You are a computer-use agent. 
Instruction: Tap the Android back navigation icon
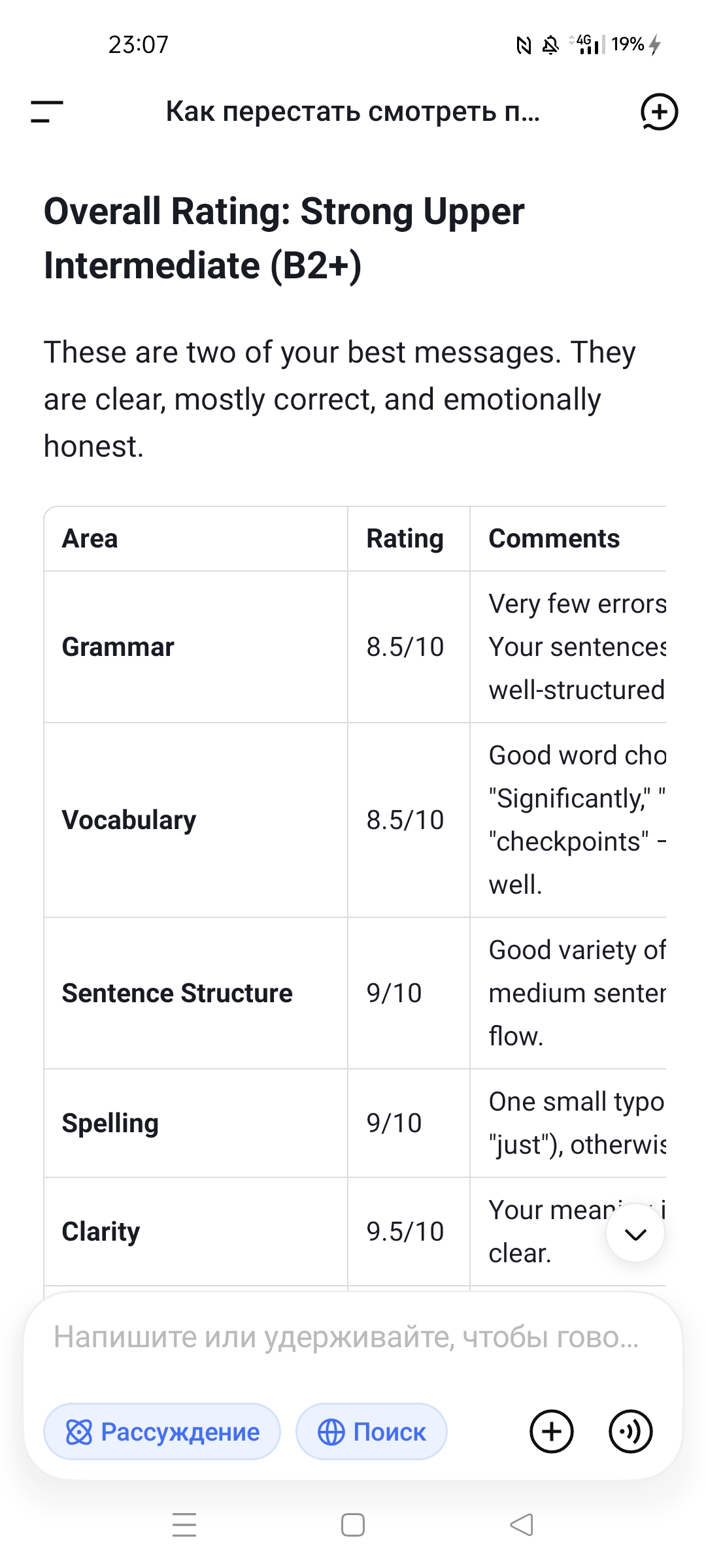point(522,1525)
